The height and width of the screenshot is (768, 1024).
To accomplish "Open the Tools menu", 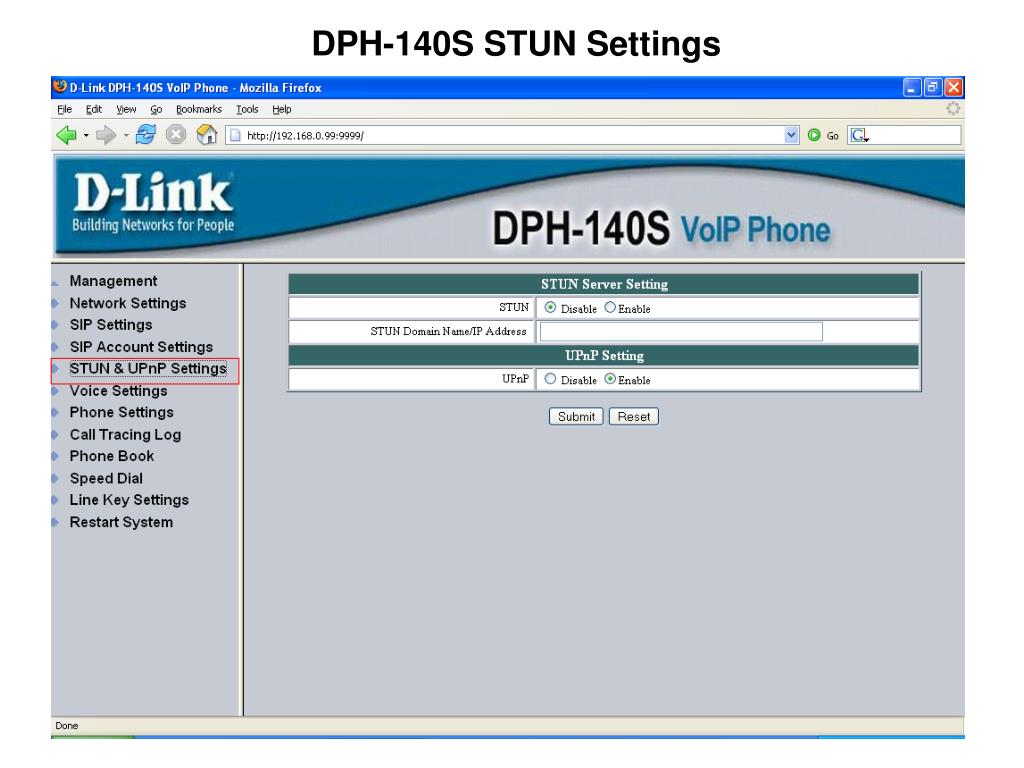I will (x=248, y=109).
